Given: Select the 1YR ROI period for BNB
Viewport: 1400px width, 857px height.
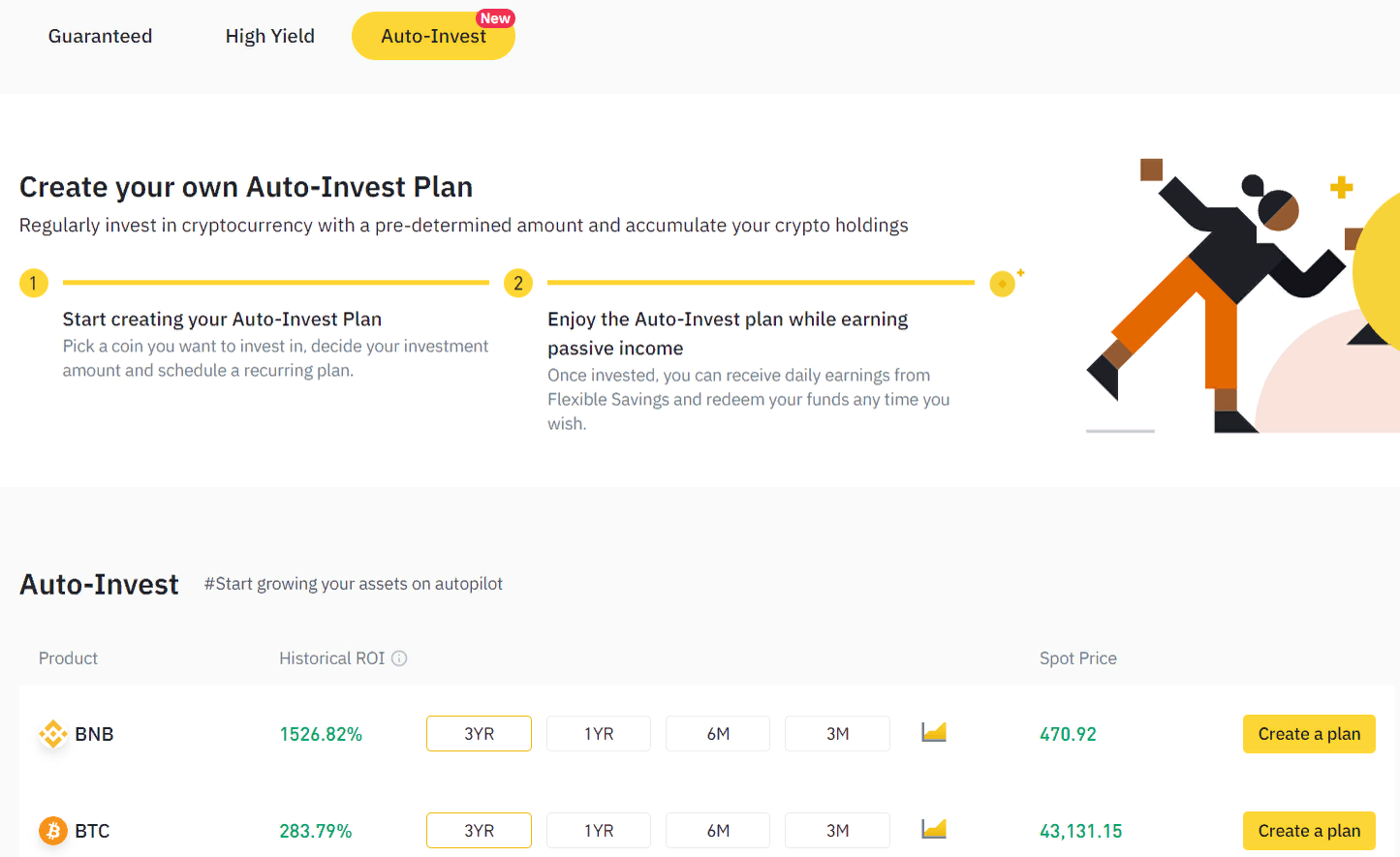Looking at the screenshot, I should (598, 733).
